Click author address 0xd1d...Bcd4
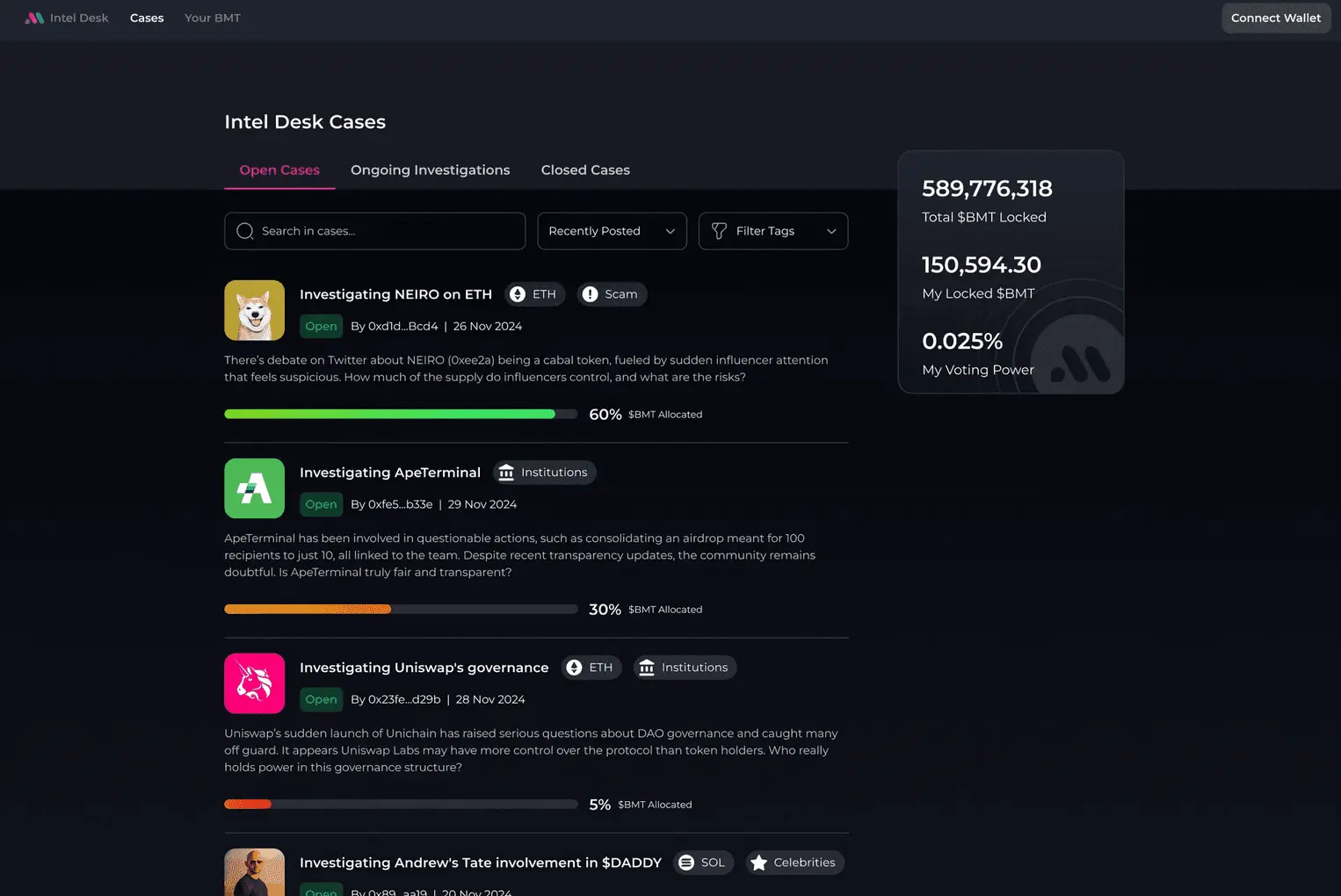This screenshot has width=1341, height=896. 402,326
